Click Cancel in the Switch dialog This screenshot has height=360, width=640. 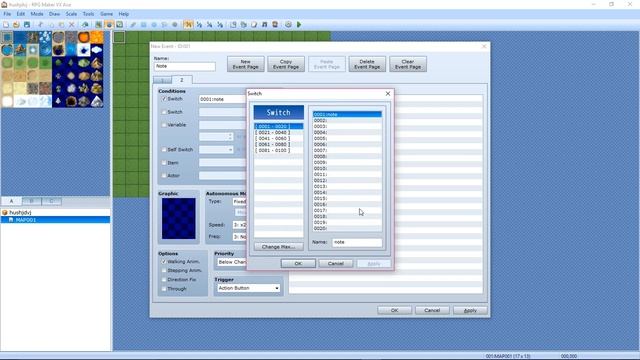(336, 264)
